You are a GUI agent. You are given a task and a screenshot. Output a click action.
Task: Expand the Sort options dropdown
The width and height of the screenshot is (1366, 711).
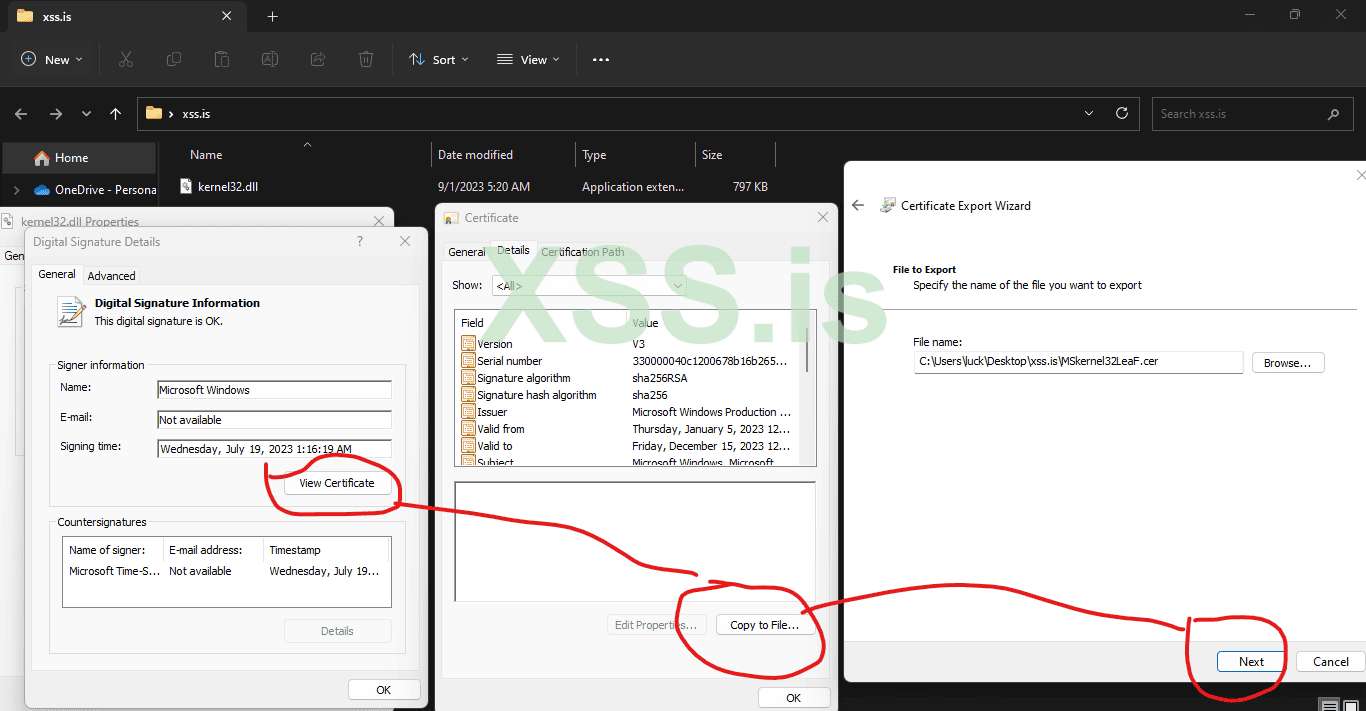coord(438,60)
